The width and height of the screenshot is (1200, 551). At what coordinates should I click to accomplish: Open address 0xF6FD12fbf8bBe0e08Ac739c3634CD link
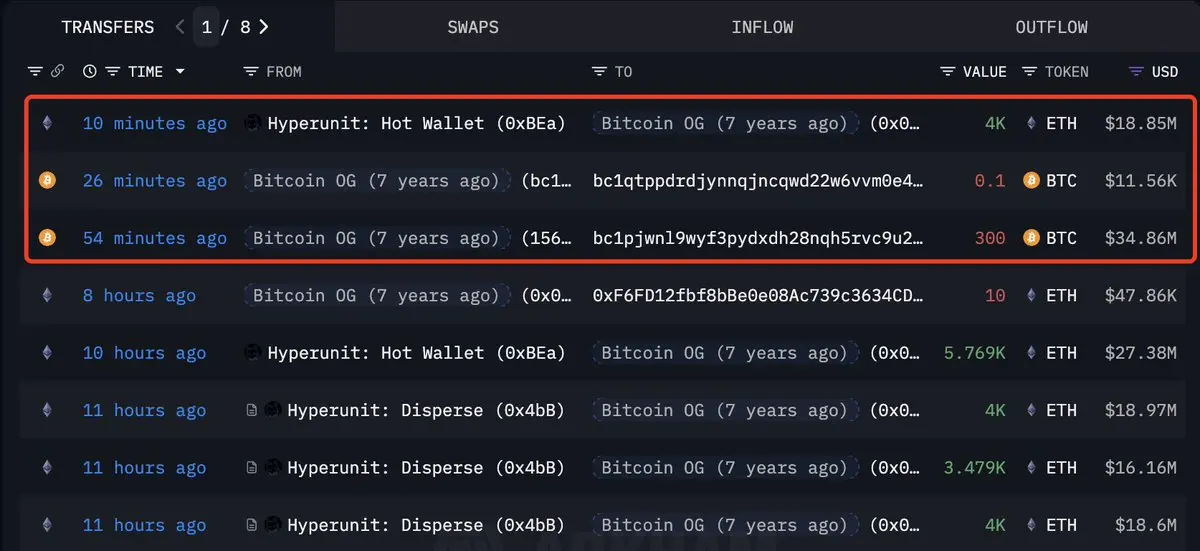point(758,296)
